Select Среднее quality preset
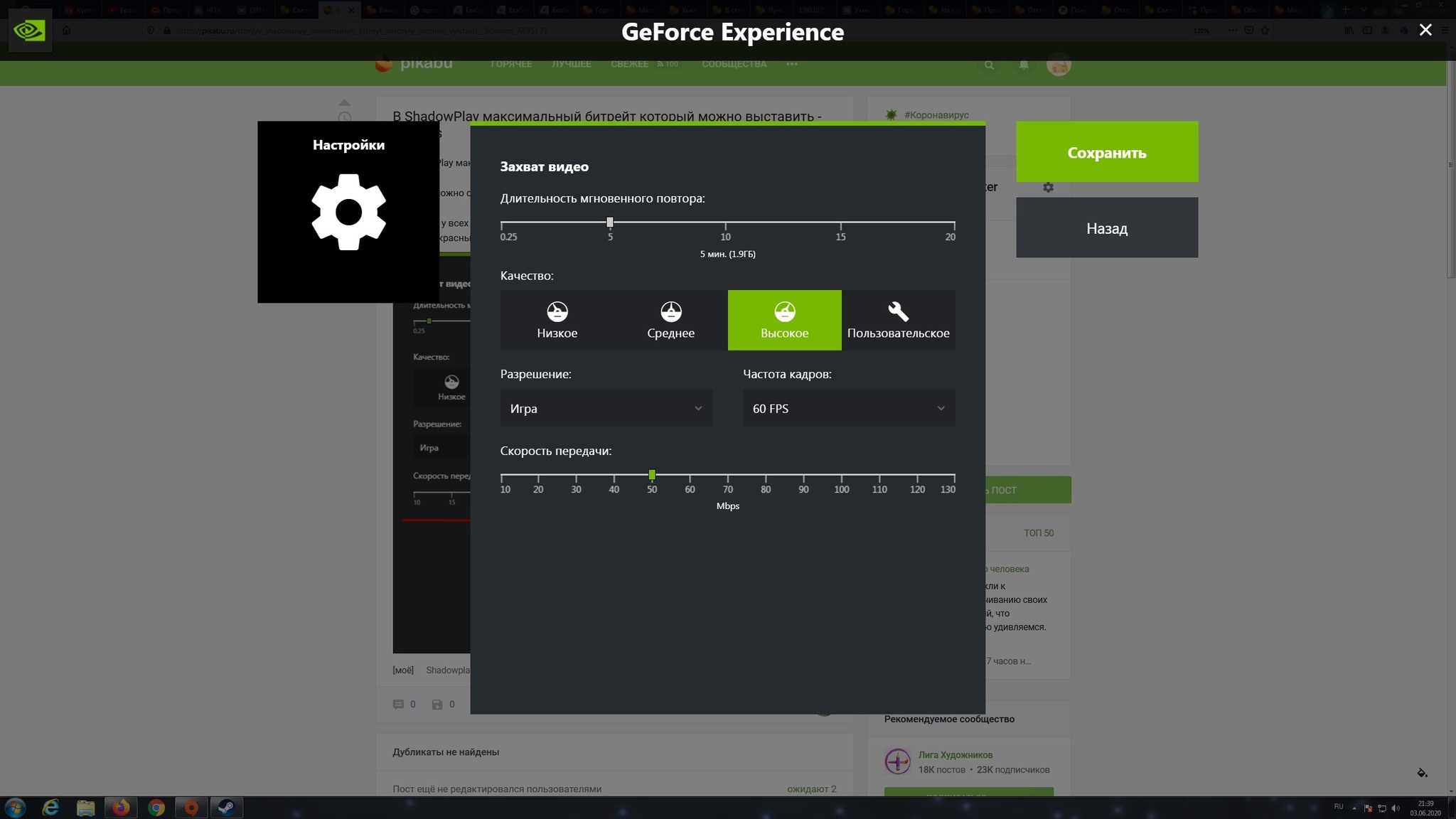Viewport: 1456px width, 819px height. coord(670,320)
